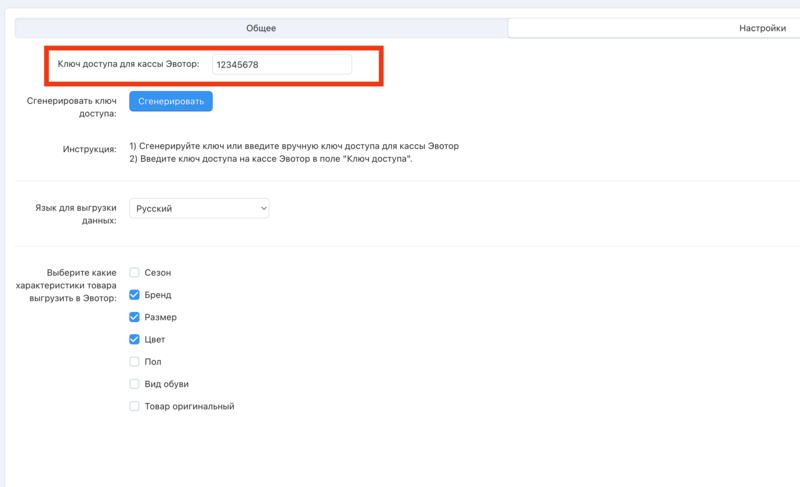
Task: Click instruction line '1) Сгенерируйте ключ или введите вручную'
Action: pos(294,146)
